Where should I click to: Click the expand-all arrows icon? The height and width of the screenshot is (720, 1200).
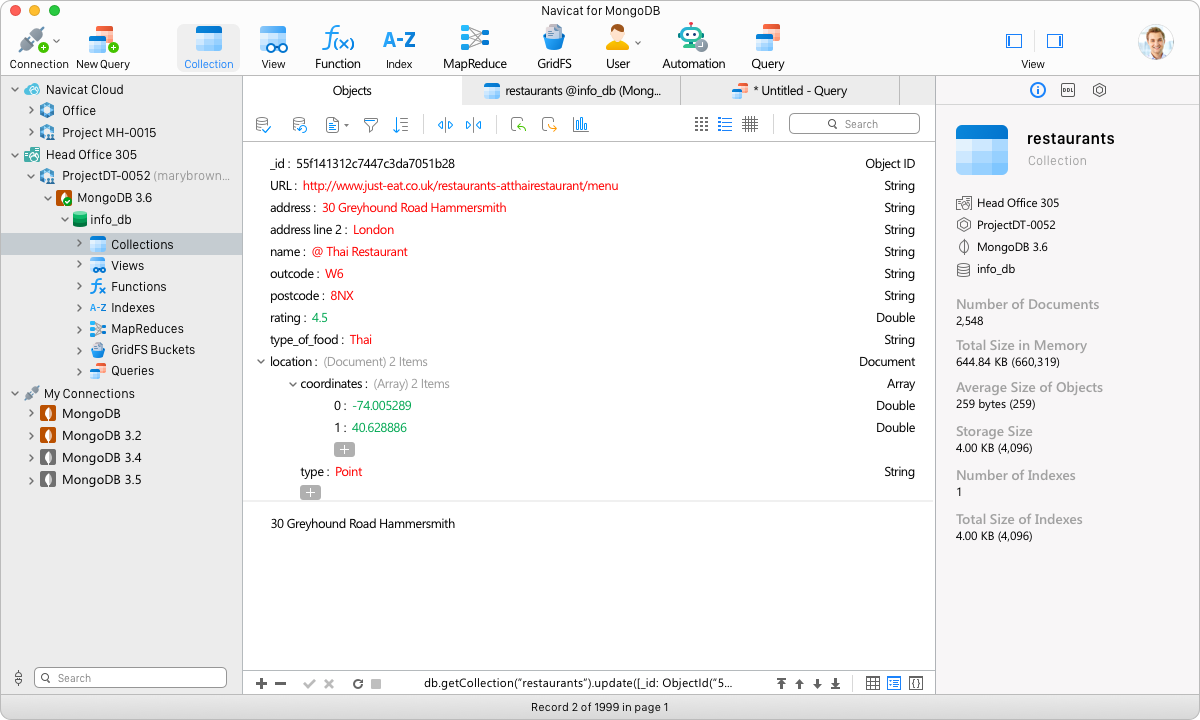[446, 125]
